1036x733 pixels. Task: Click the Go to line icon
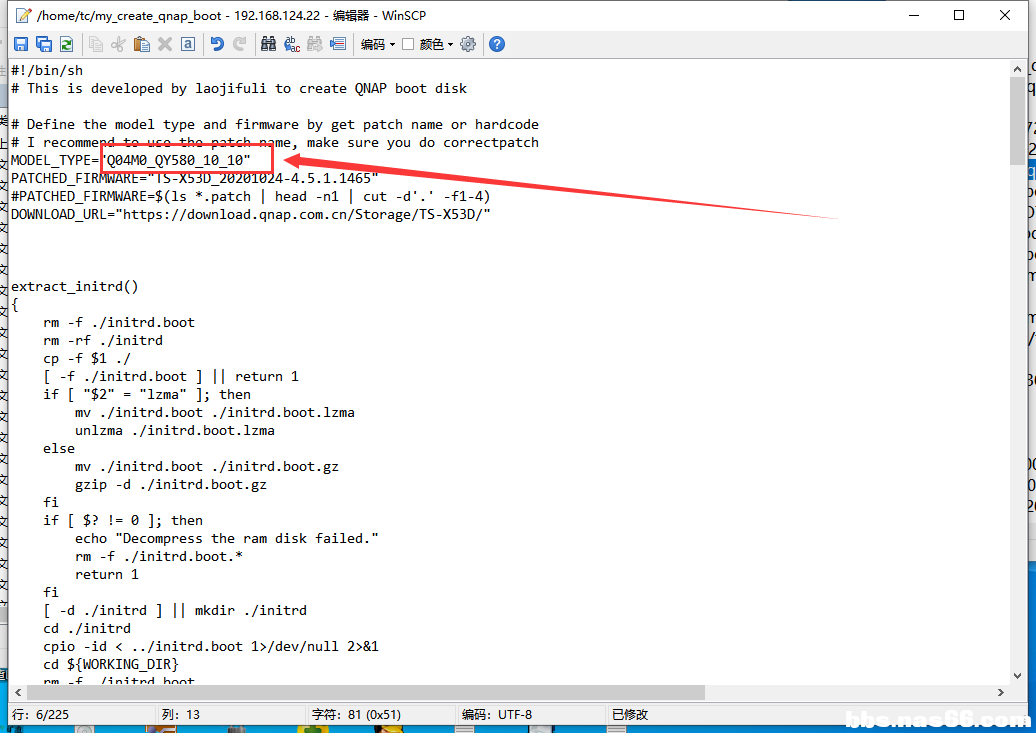338,44
